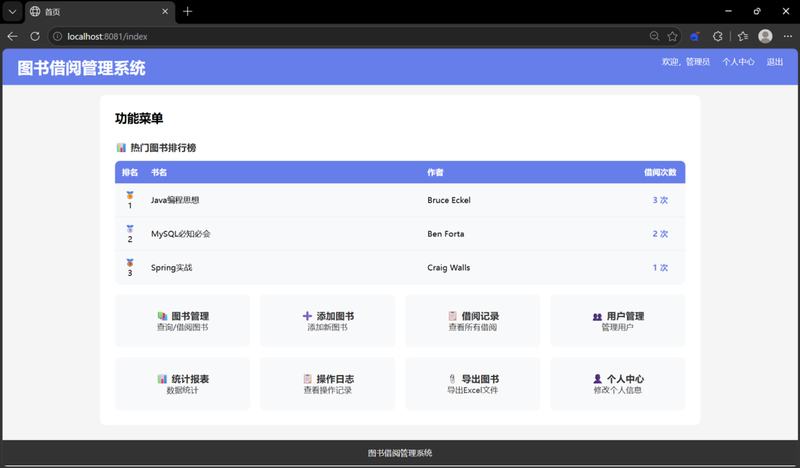The image size is (800, 468).
Task: Click the 借阅次数 column header
Action: coord(660,173)
